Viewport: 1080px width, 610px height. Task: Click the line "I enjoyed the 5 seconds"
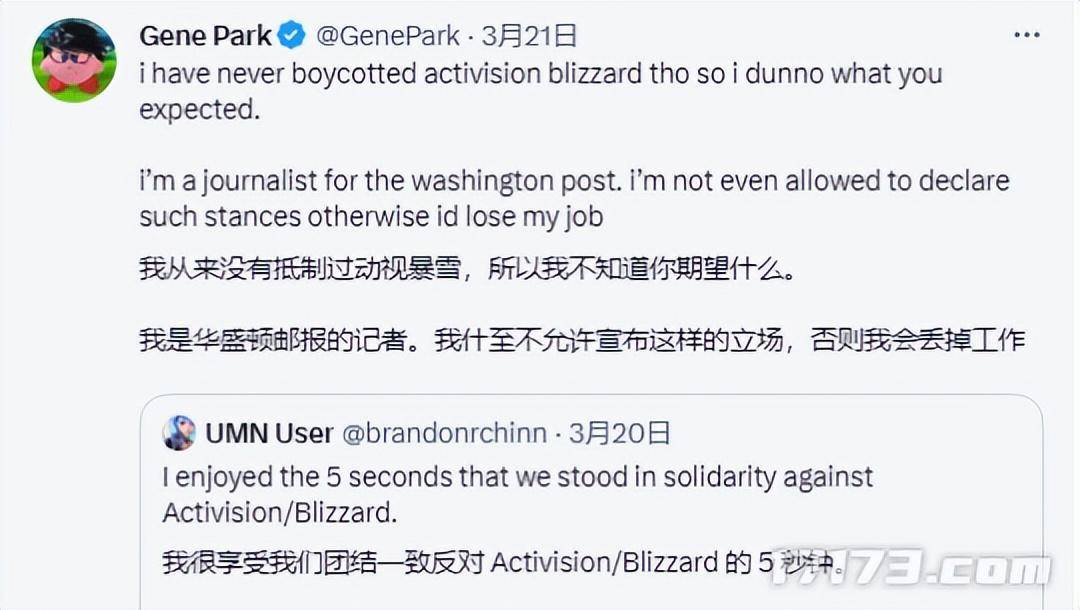pyautogui.click(x=517, y=477)
